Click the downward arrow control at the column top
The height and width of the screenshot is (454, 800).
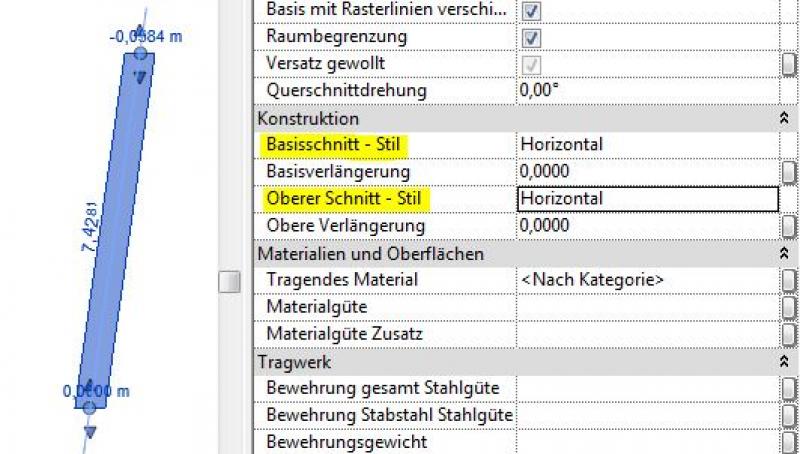tap(140, 75)
